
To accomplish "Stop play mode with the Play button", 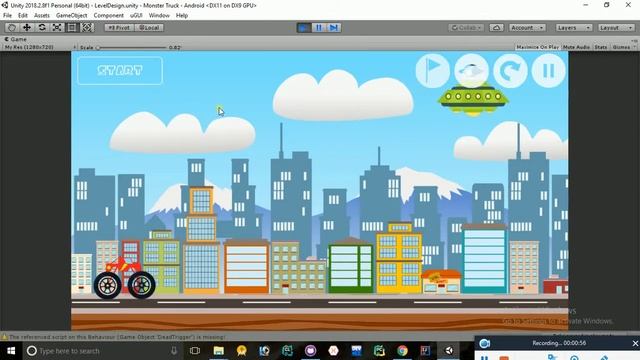I will [304, 27].
